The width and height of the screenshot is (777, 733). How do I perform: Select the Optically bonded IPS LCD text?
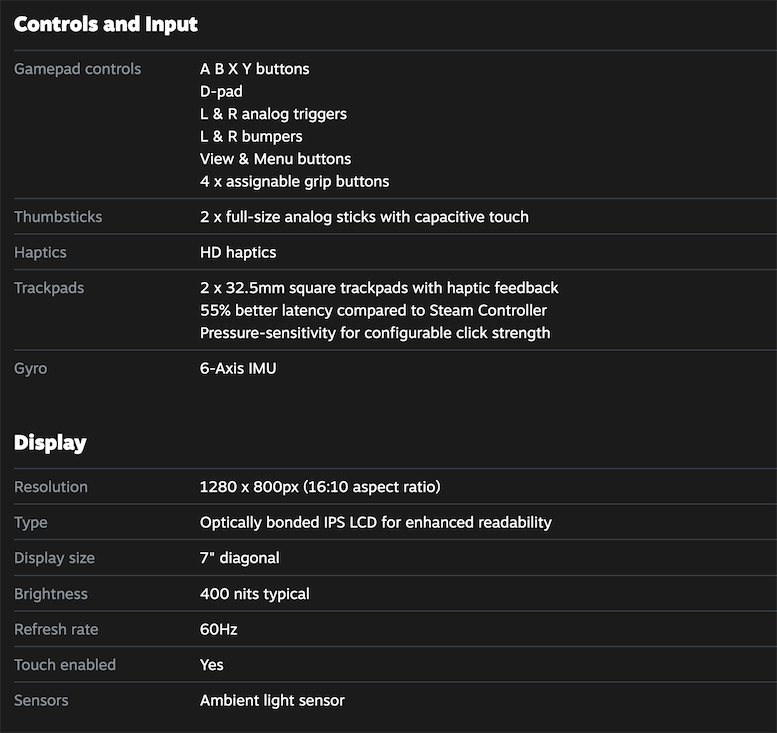pos(376,522)
